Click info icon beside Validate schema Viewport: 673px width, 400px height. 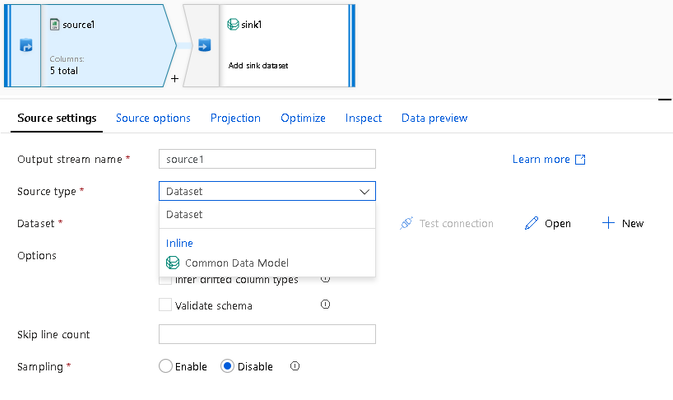tap(325, 305)
